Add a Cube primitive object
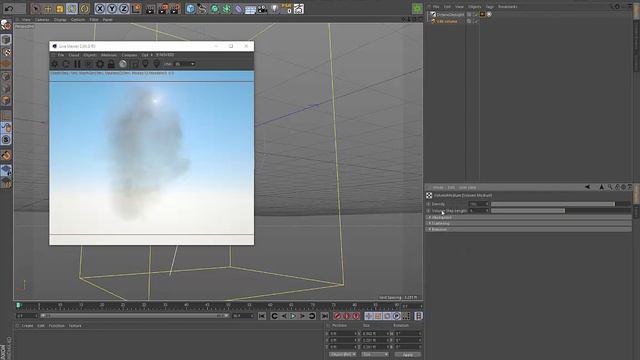This screenshot has height=360, width=640. (190, 9)
